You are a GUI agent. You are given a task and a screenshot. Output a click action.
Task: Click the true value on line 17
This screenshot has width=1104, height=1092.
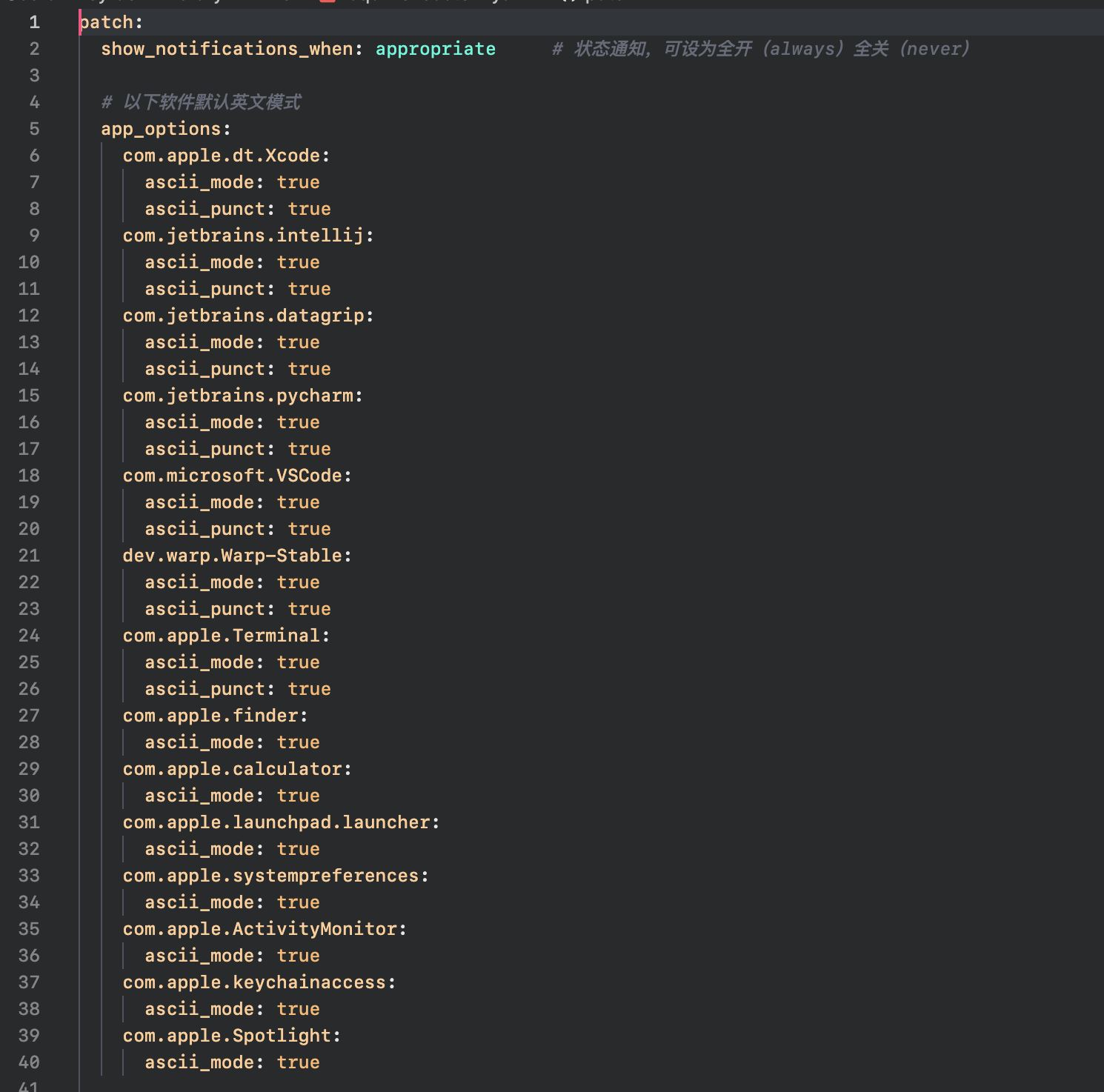[310, 449]
